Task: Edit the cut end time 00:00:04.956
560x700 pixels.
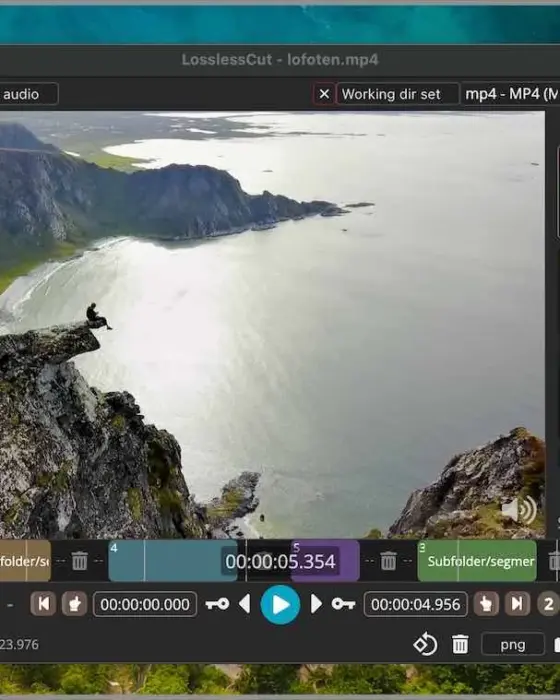Action: 415,604
